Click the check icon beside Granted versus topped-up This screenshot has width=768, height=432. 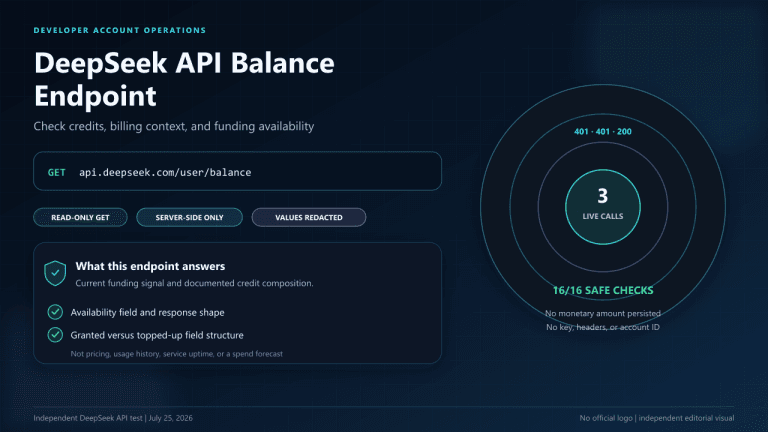point(55,335)
